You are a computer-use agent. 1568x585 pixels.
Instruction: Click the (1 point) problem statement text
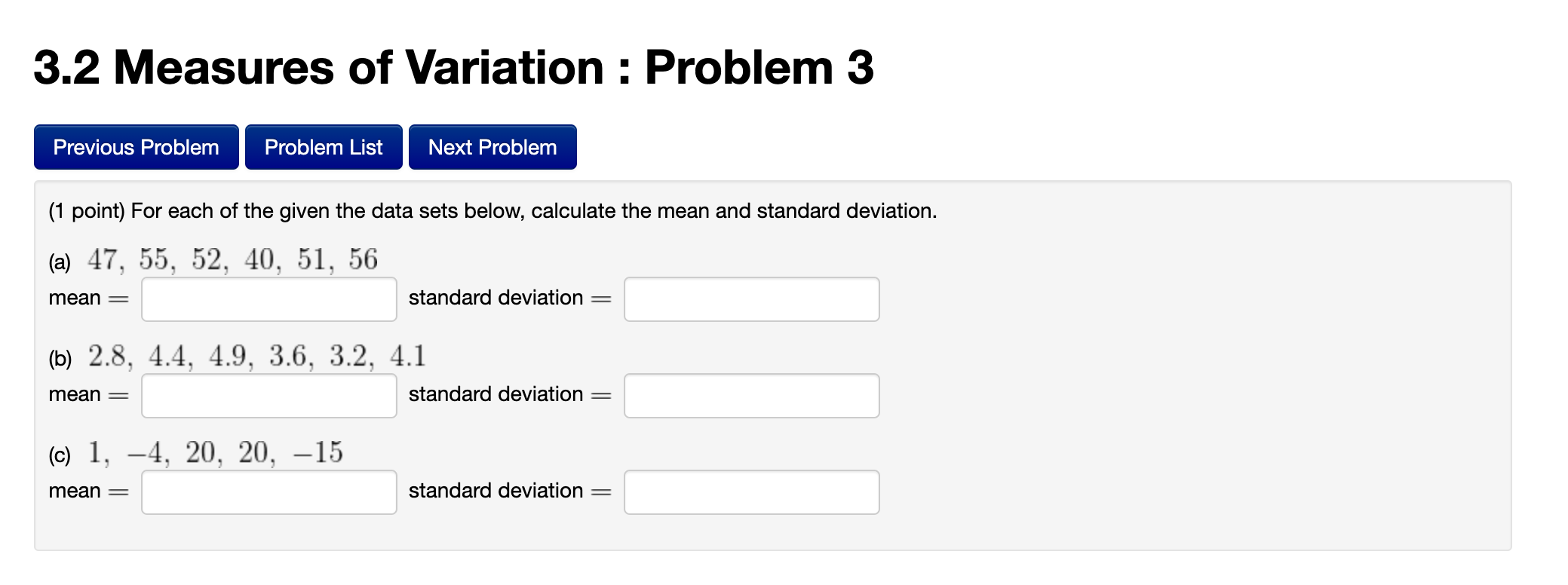click(x=490, y=211)
